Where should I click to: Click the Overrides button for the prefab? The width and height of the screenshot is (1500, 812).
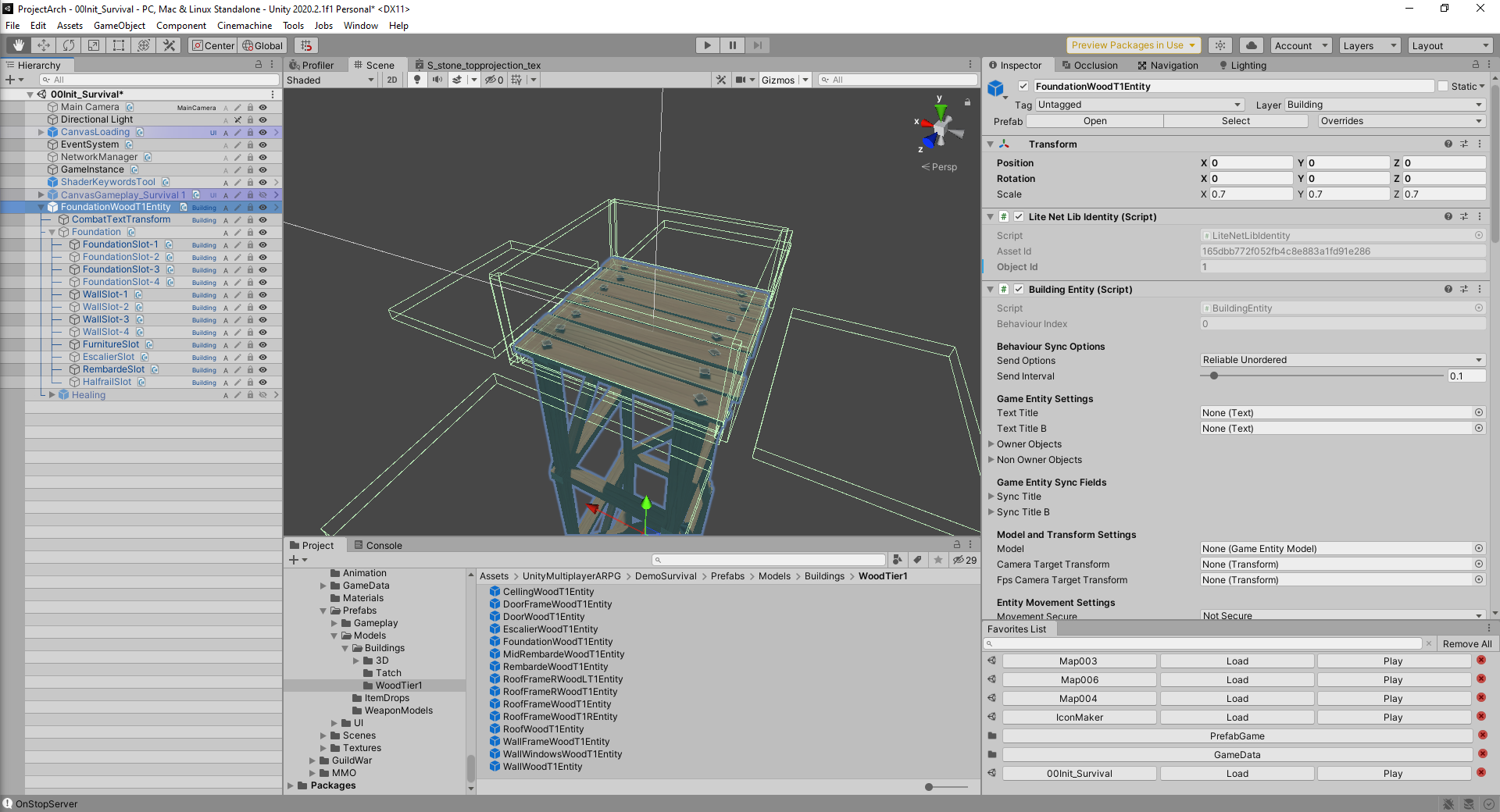[1400, 121]
